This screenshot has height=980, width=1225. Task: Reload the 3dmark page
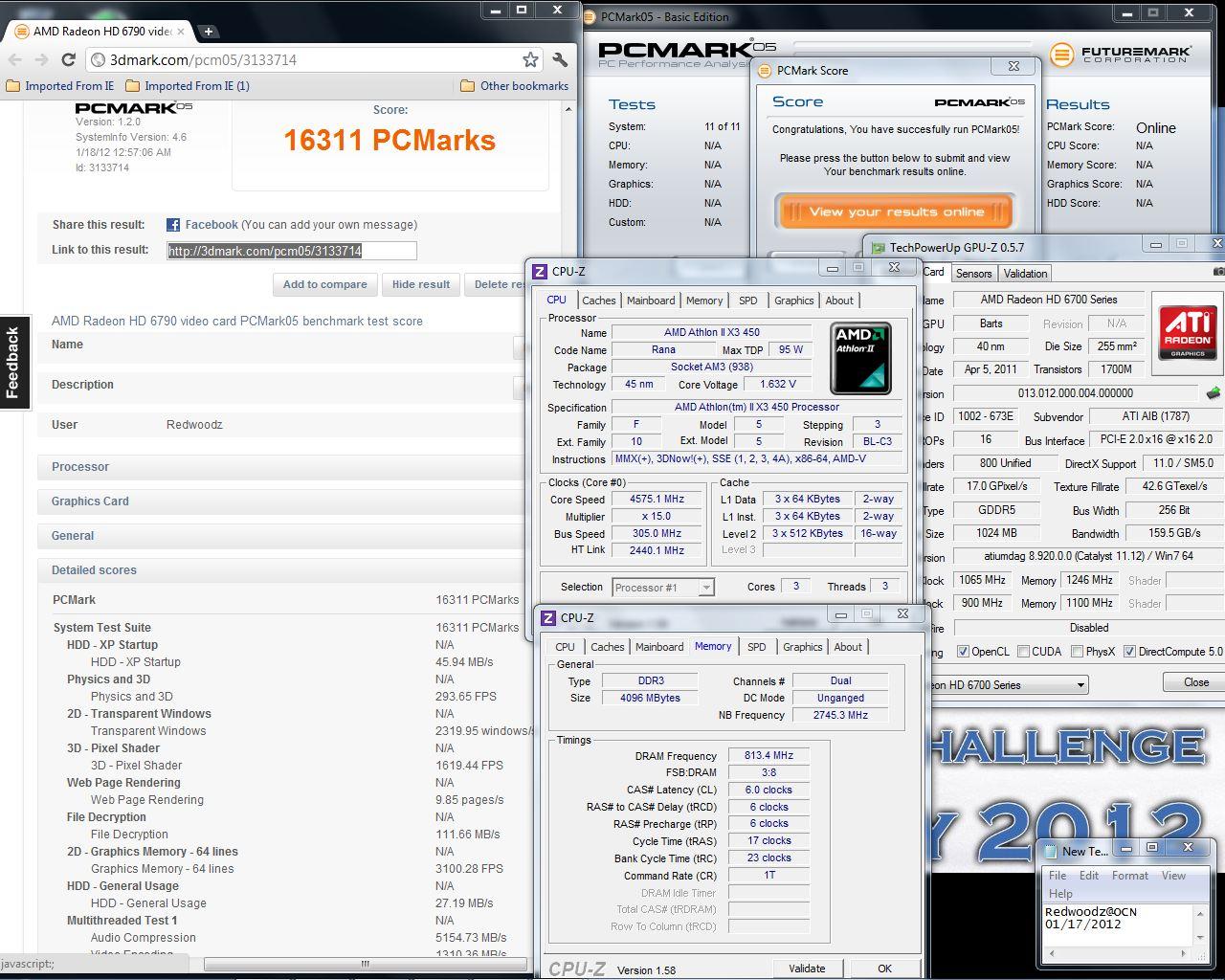[x=68, y=59]
